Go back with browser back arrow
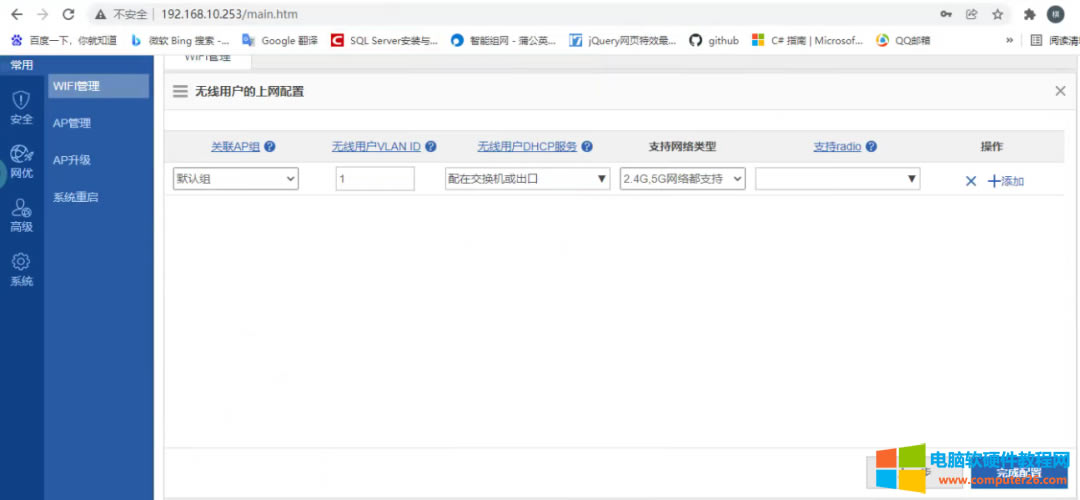1080x500 pixels. (x=17, y=14)
